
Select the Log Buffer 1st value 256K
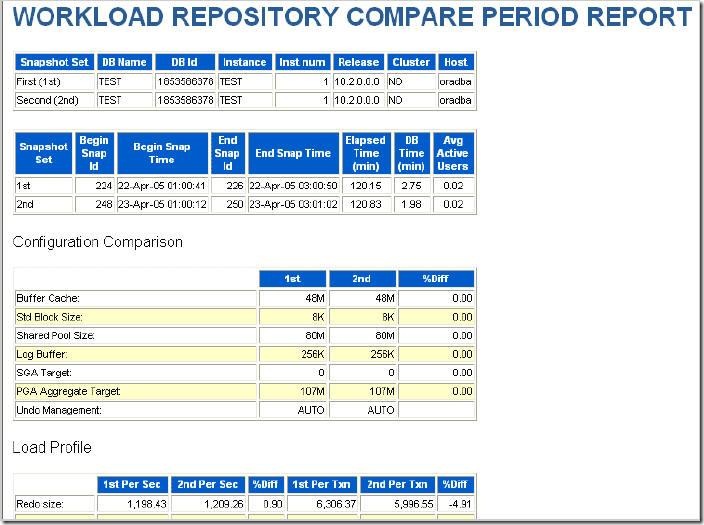[x=292, y=354]
